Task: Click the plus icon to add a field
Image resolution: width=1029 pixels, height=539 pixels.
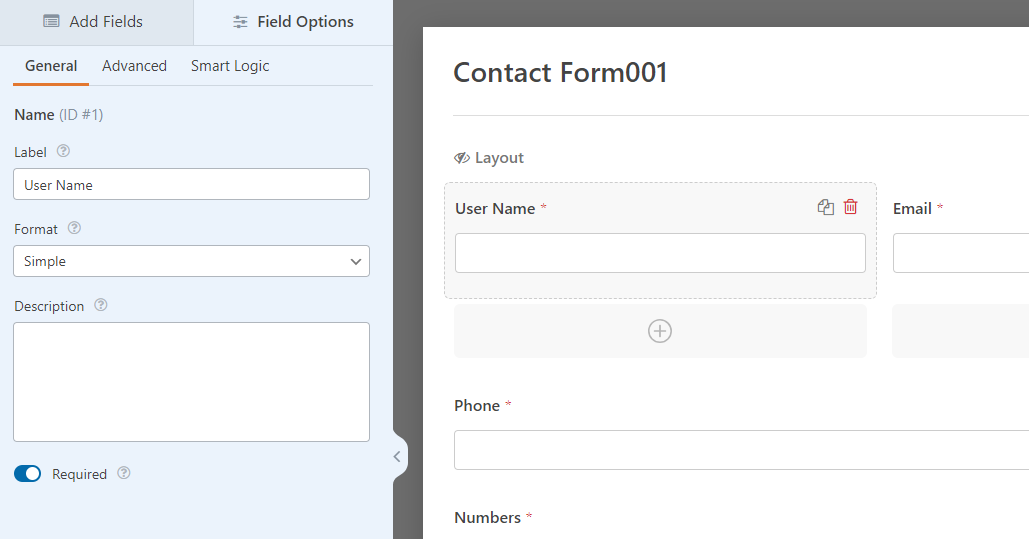Action: point(660,331)
